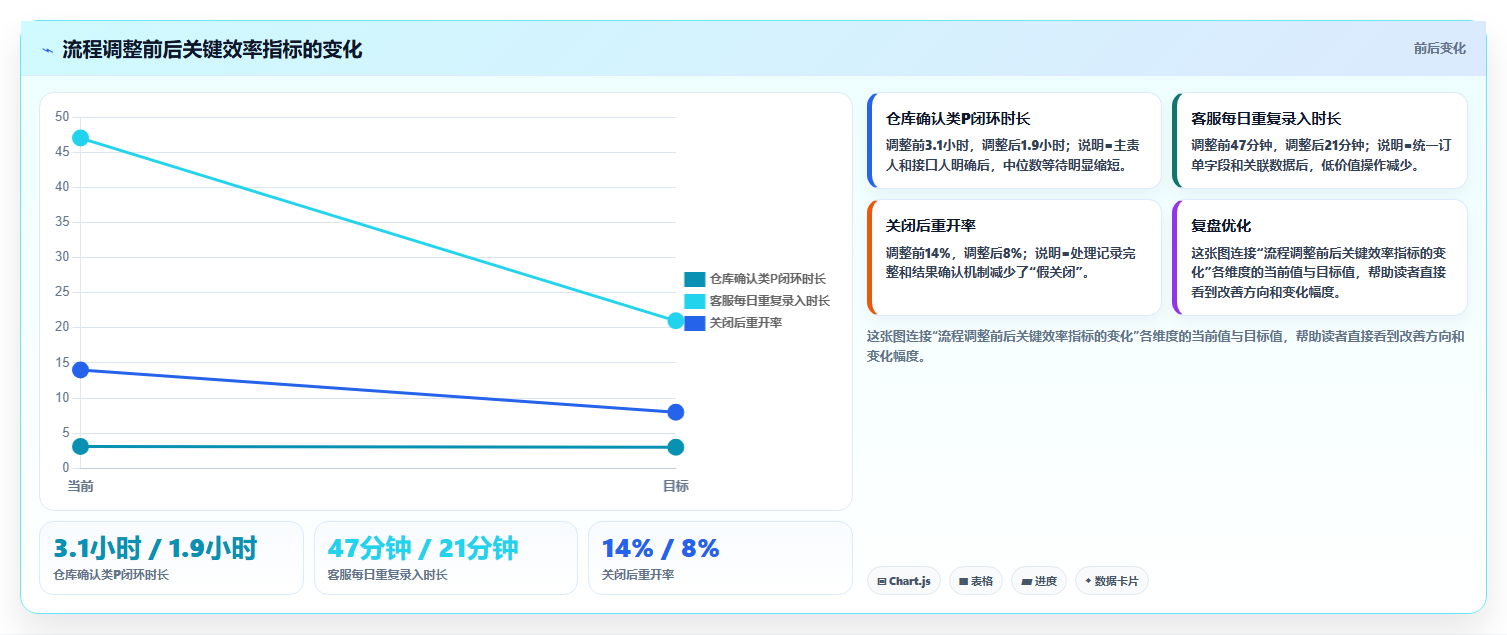Click the 3.1小时 / 1.9小时 stat value
The width and height of the screenshot is (1507, 635).
click(x=155, y=549)
